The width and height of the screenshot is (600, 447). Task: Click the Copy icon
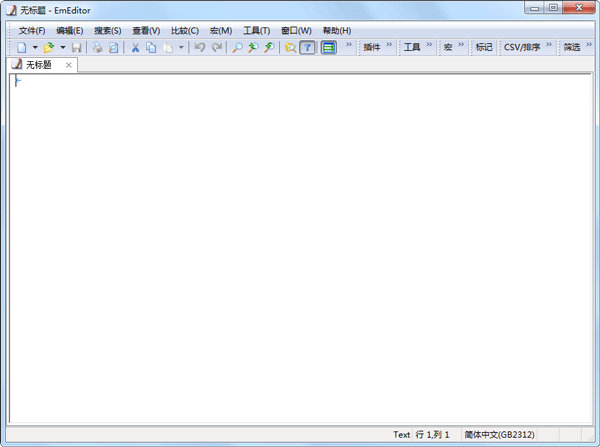pyautogui.click(x=151, y=47)
